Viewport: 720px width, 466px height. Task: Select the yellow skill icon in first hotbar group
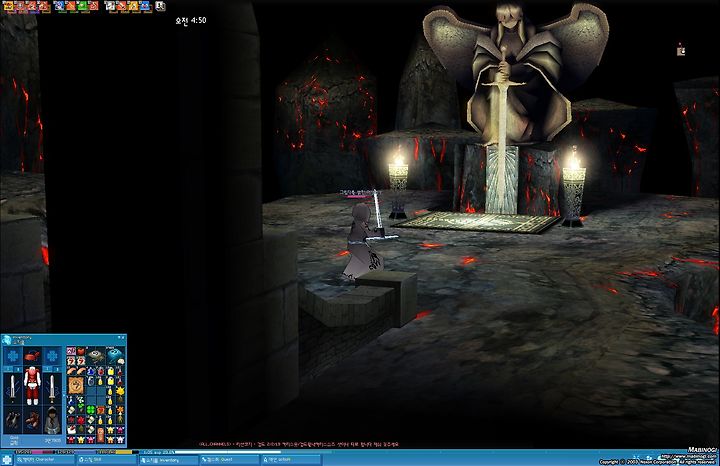pyautogui.click(x=8, y=6)
